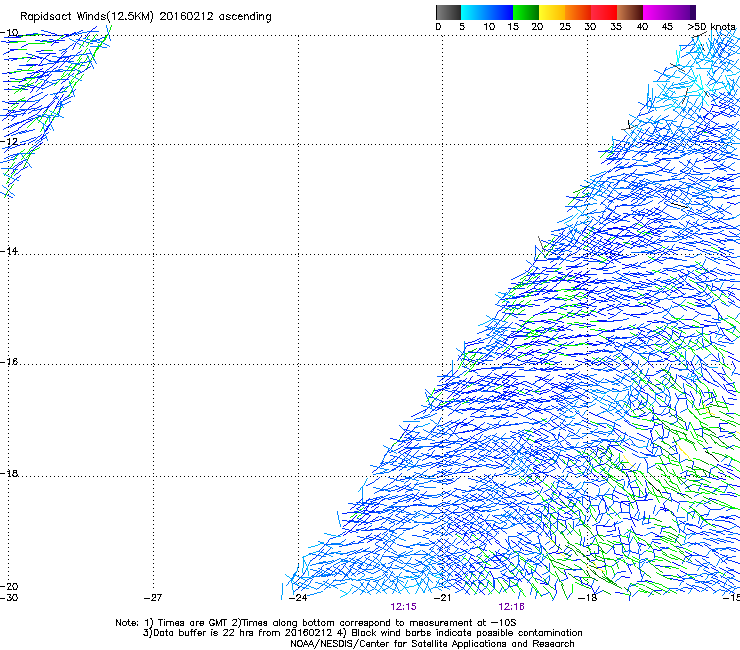Click the '>50 knots' legend label

pos(711,27)
